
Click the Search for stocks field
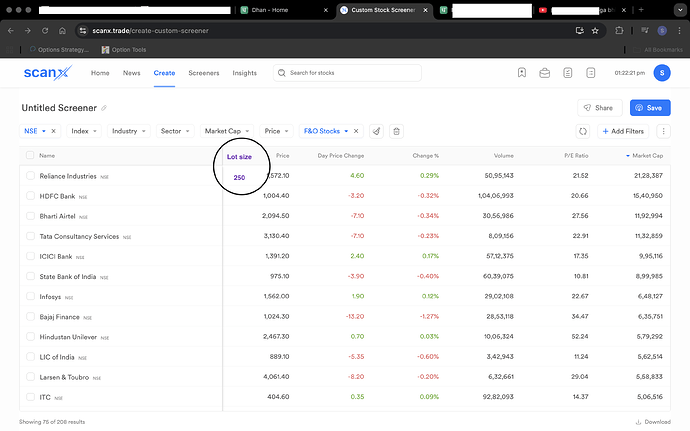(x=347, y=73)
